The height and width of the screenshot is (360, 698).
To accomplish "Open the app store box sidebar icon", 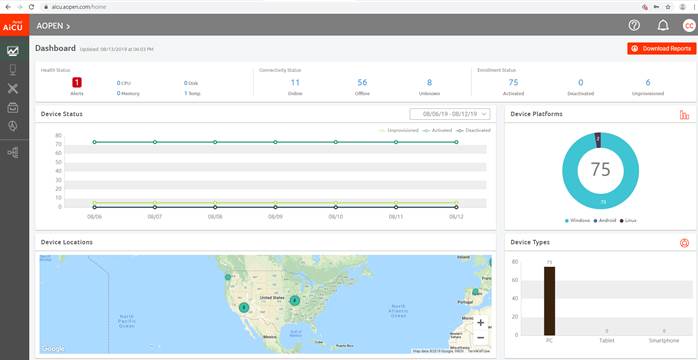I will pyautogui.click(x=13, y=108).
